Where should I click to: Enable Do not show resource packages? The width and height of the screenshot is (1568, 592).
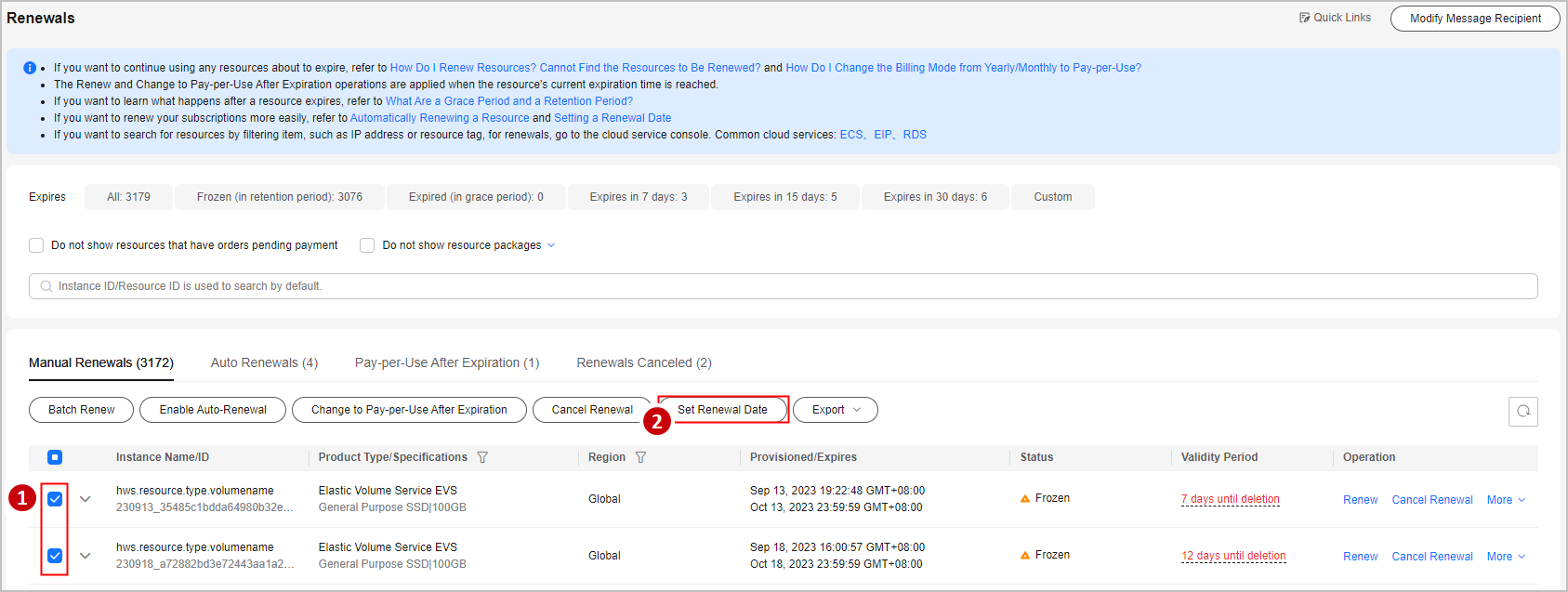click(367, 245)
